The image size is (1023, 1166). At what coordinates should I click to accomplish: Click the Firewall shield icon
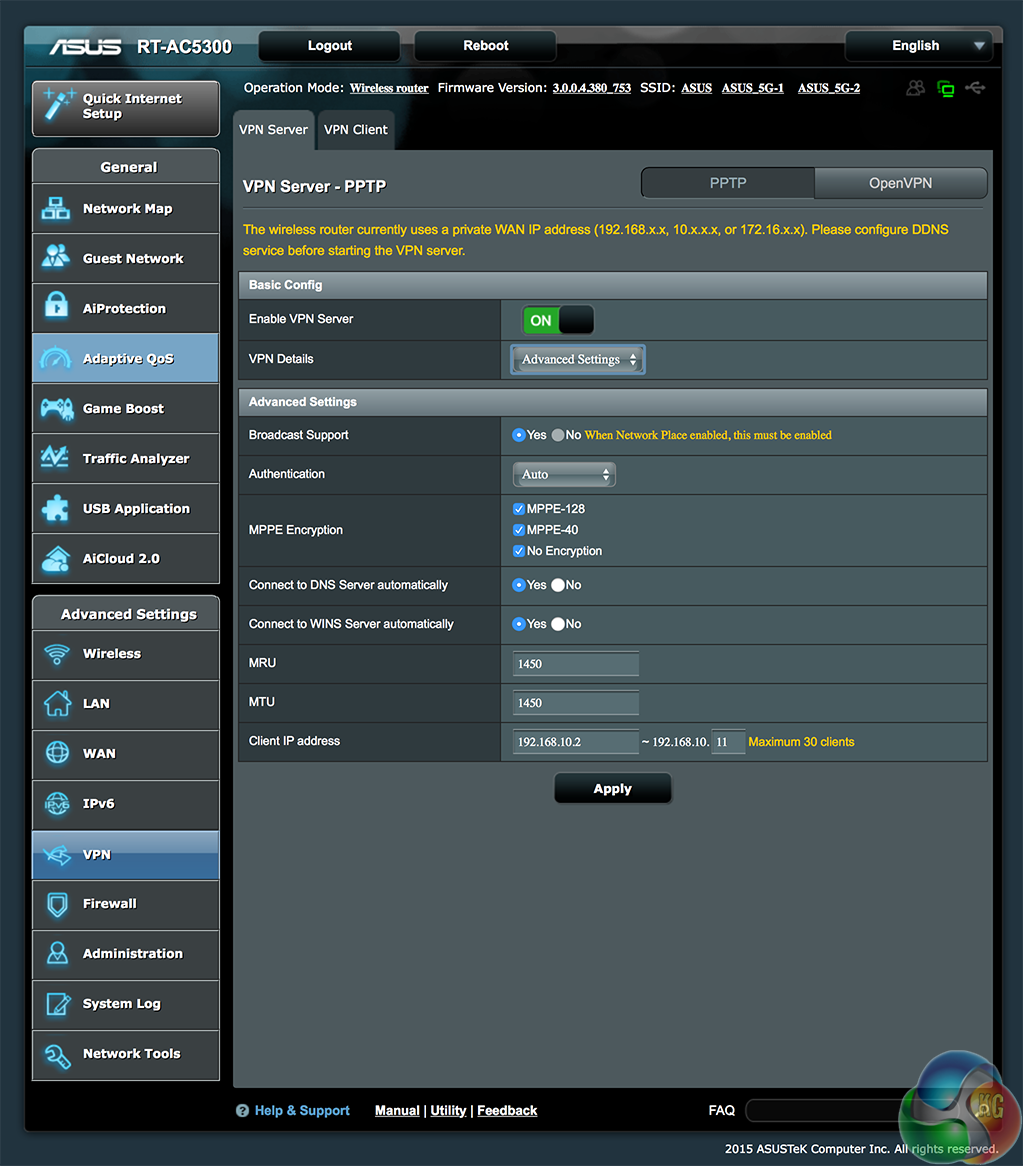pos(57,904)
